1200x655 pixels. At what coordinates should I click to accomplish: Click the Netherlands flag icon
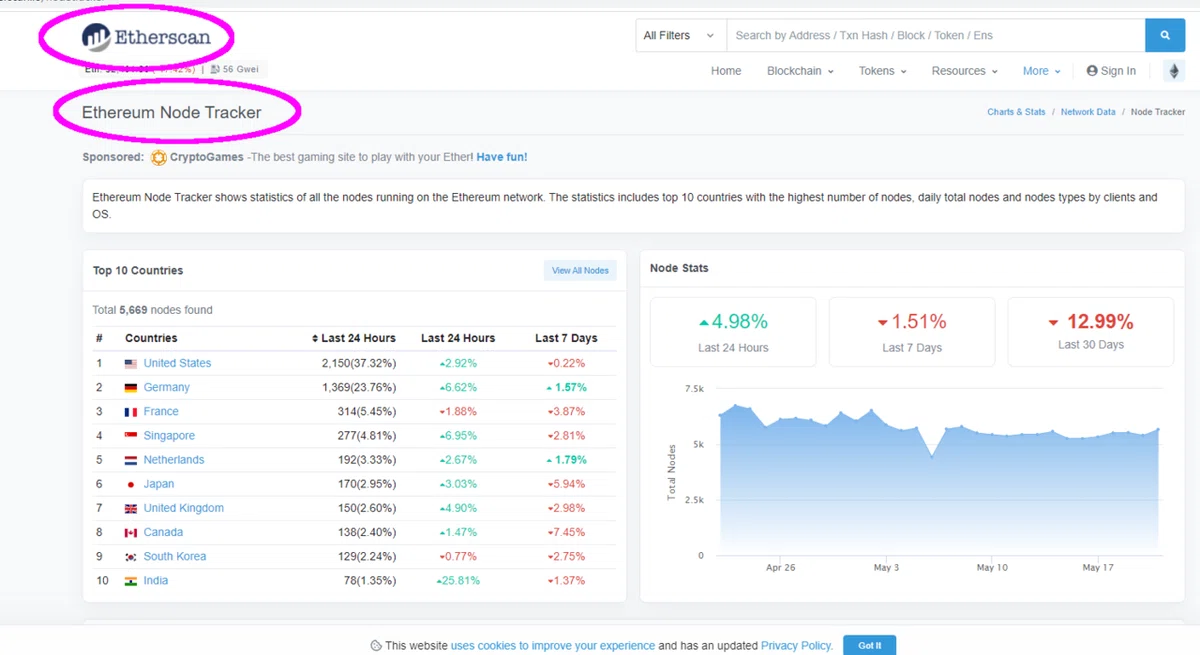(x=131, y=460)
